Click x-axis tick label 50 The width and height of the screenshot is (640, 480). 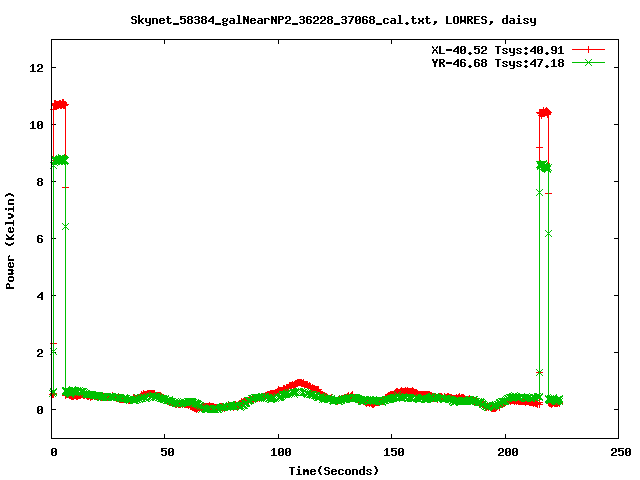(x=167, y=452)
